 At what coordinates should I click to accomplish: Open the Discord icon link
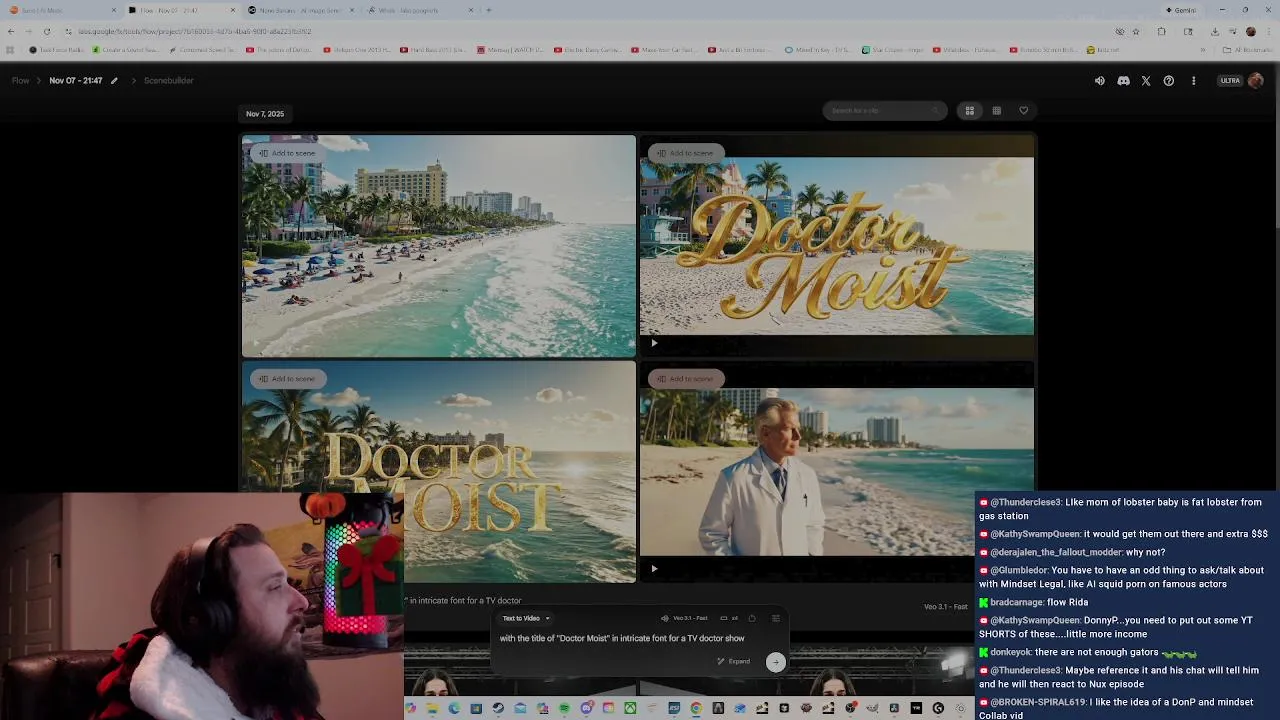1123,81
